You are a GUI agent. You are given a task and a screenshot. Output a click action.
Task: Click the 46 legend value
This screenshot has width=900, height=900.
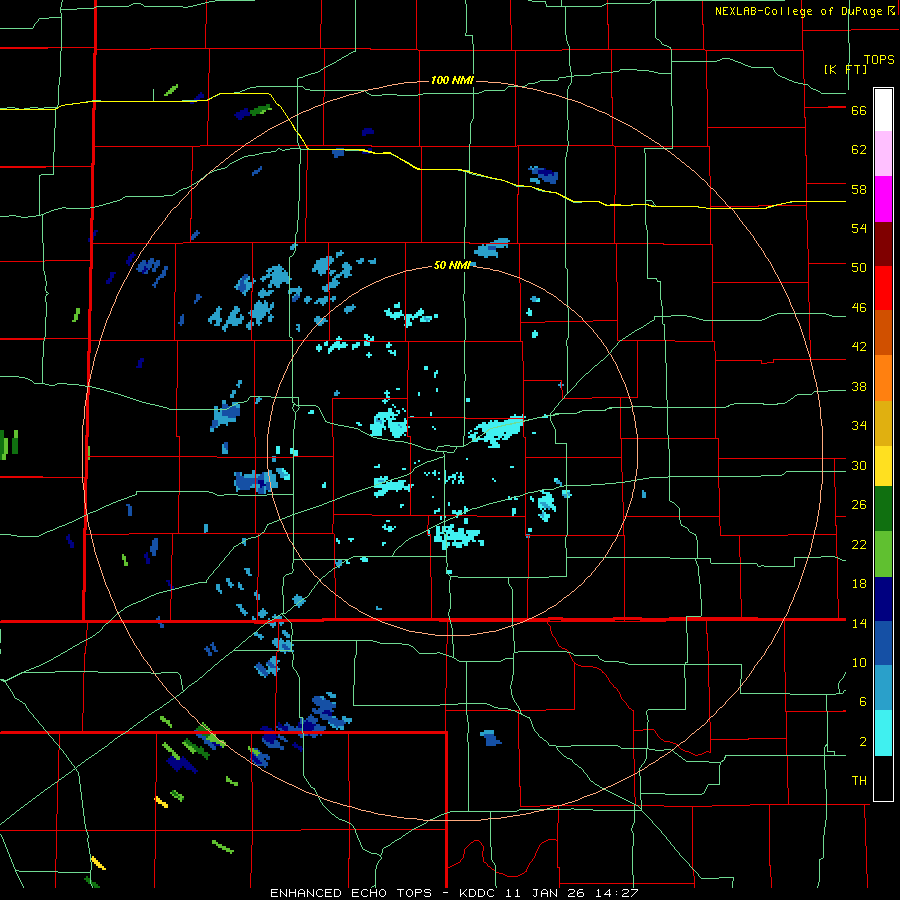(x=859, y=308)
